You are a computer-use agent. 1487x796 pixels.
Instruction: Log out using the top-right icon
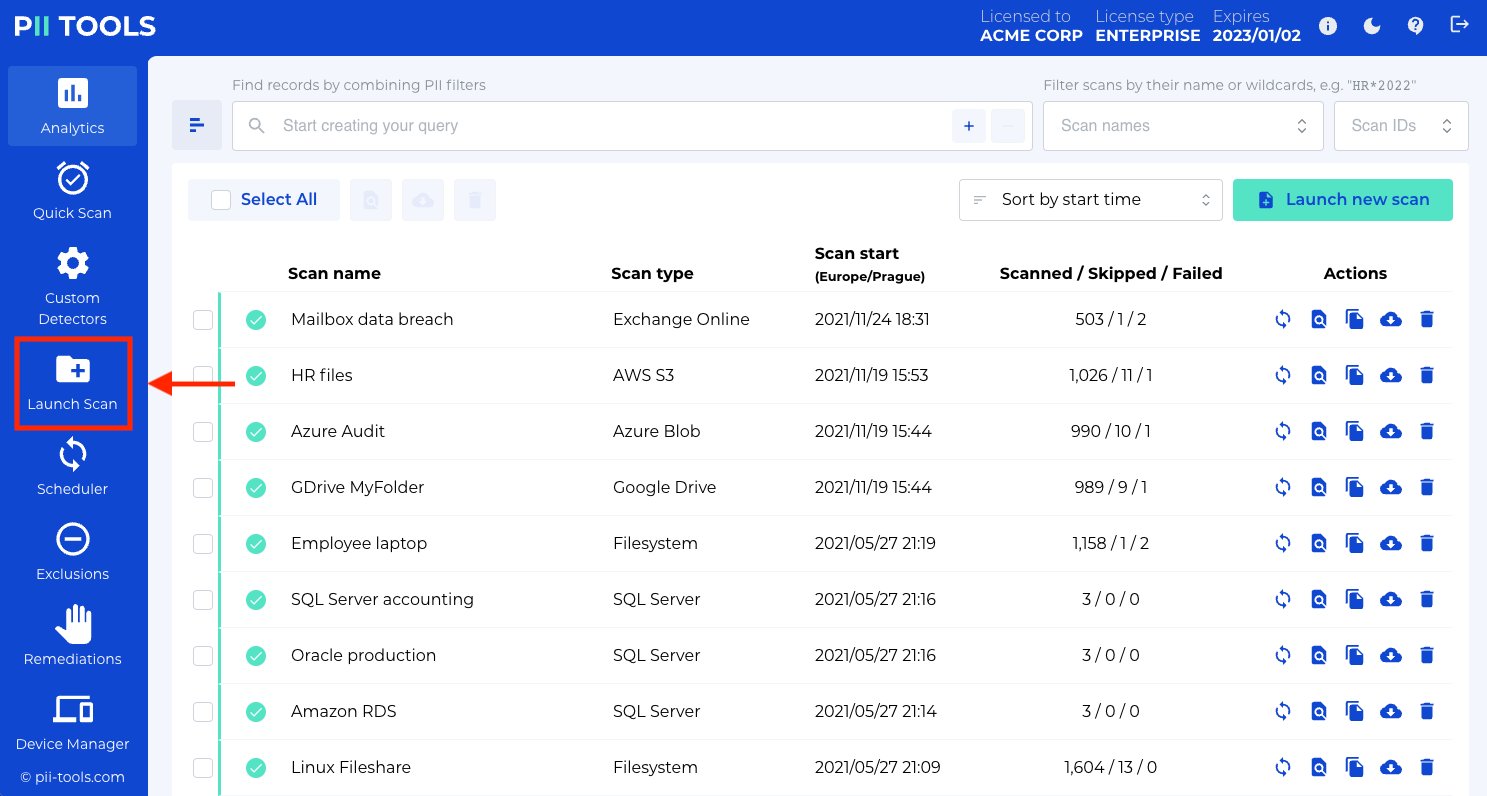(1460, 26)
